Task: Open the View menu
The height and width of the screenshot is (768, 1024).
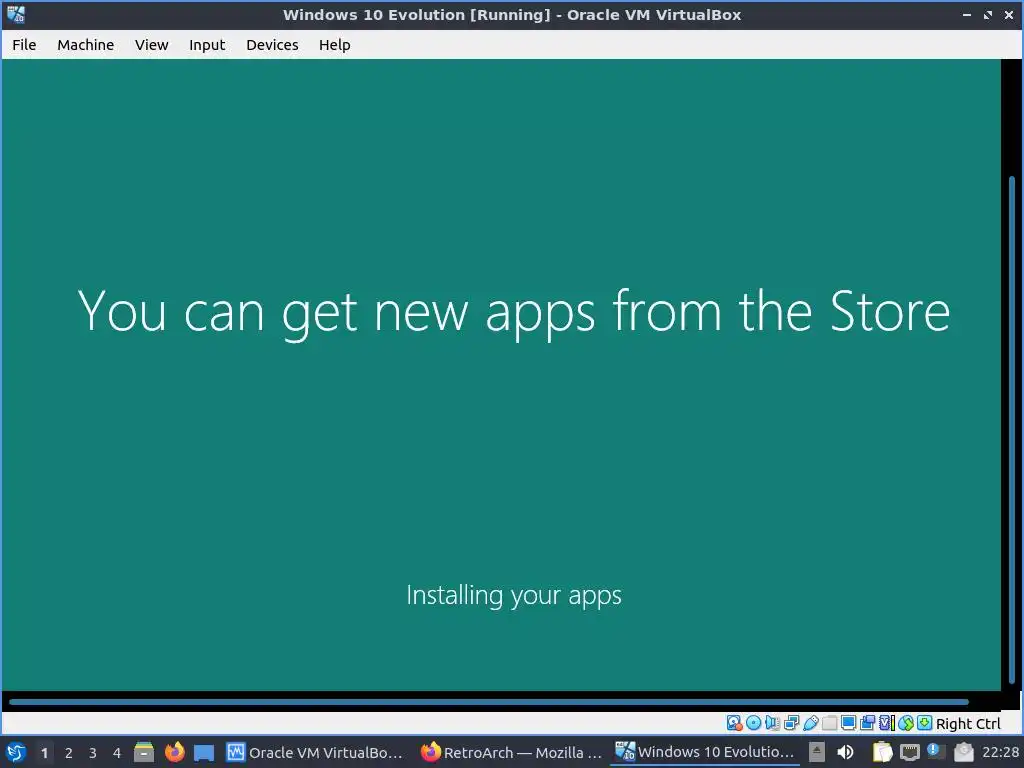Action: tap(152, 45)
